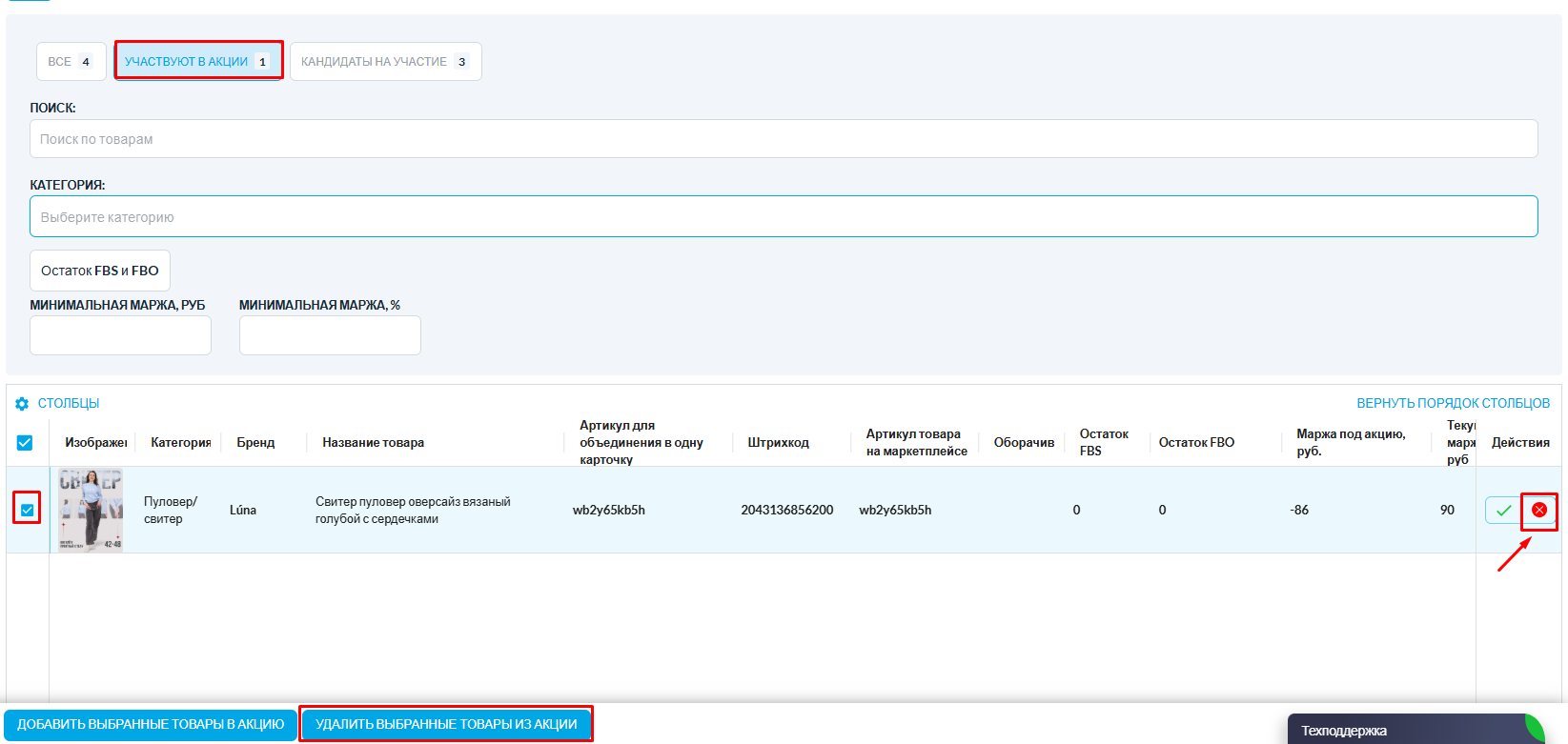This screenshot has width=1568, height=744.
Task: Switch to the ВСЕ tab
Action: point(71,62)
